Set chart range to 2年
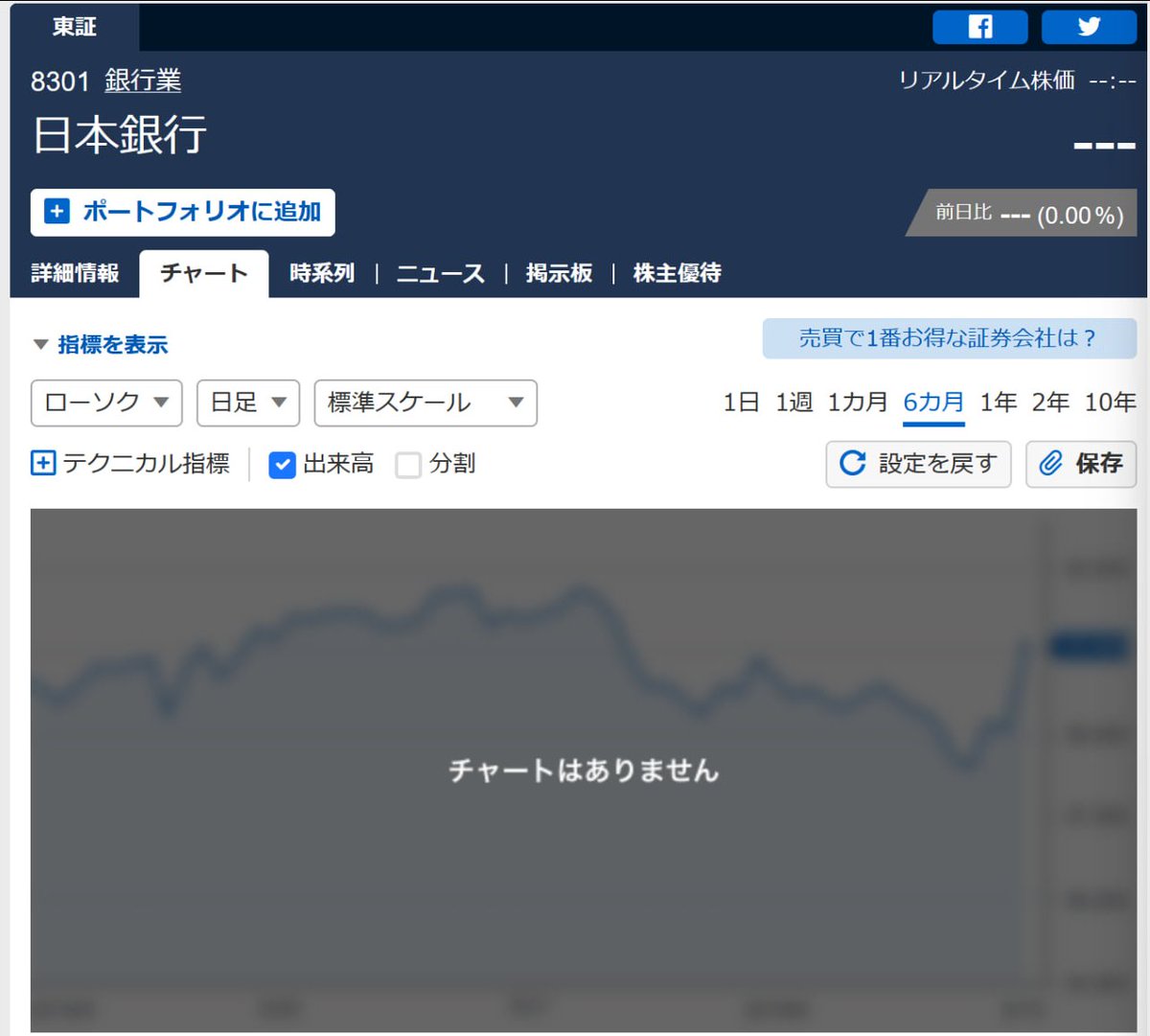 pyautogui.click(x=1050, y=403)
